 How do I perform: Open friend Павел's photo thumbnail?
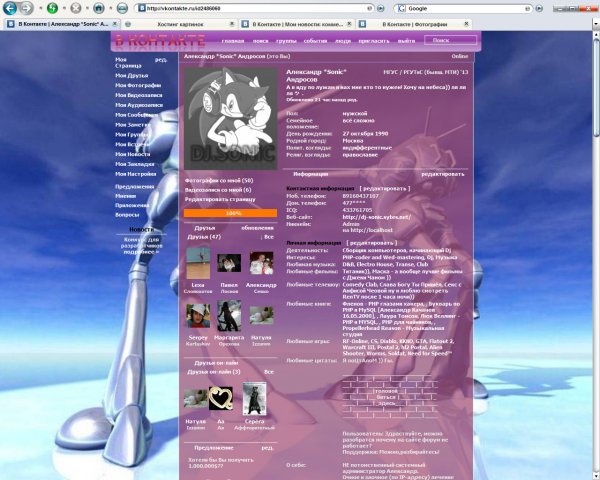[x=229, y=263]
